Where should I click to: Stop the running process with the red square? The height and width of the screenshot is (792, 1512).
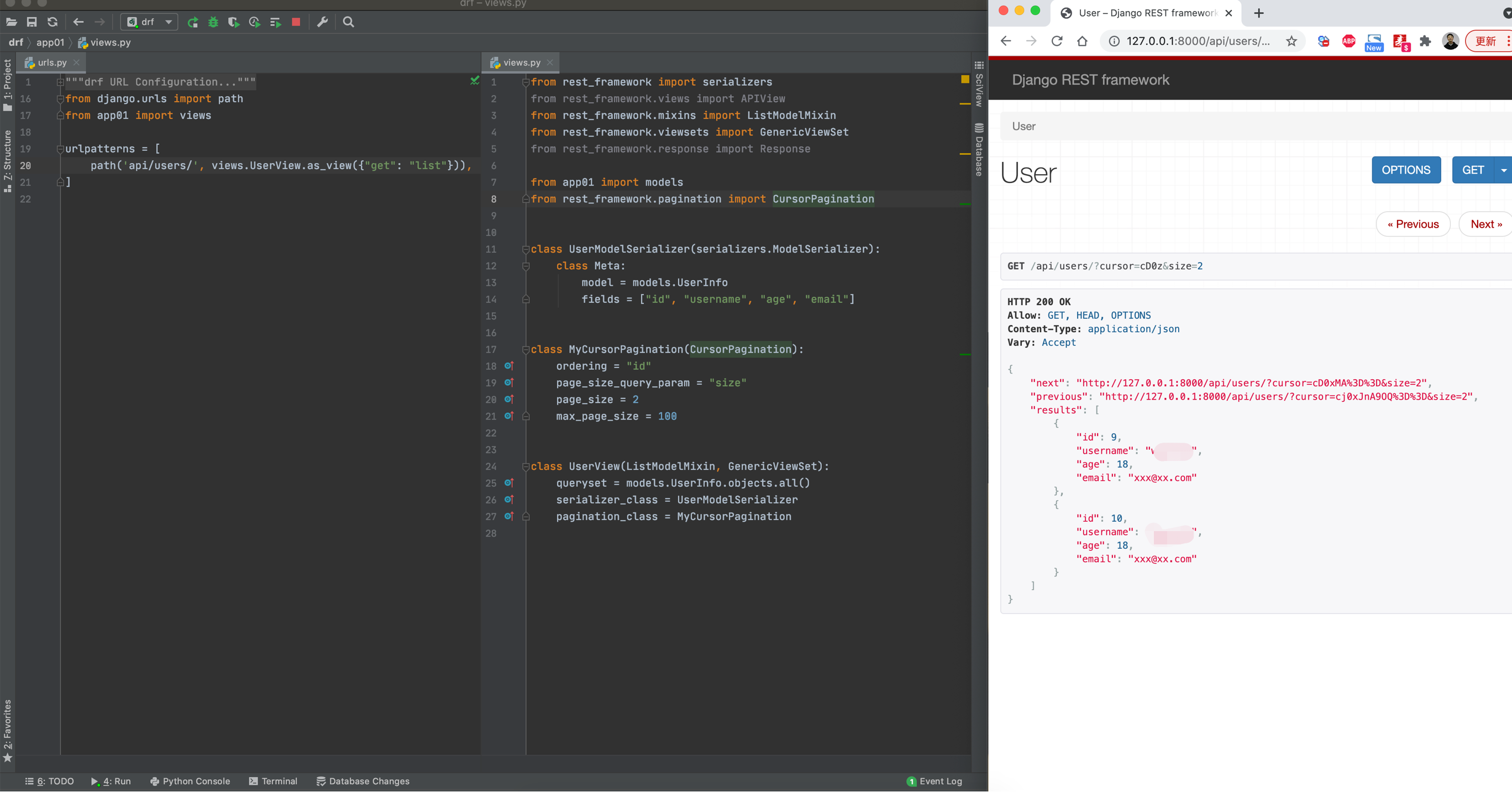pos(296,22)
